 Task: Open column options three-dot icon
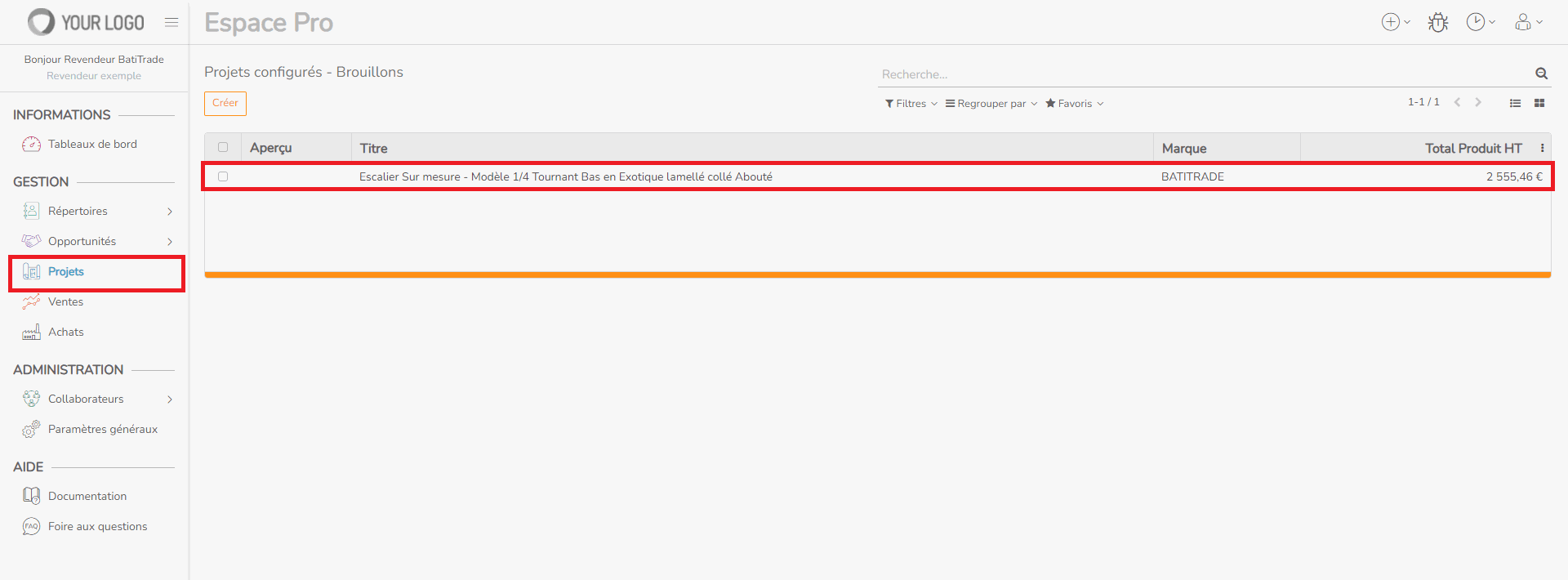(x=1542, y=148)
